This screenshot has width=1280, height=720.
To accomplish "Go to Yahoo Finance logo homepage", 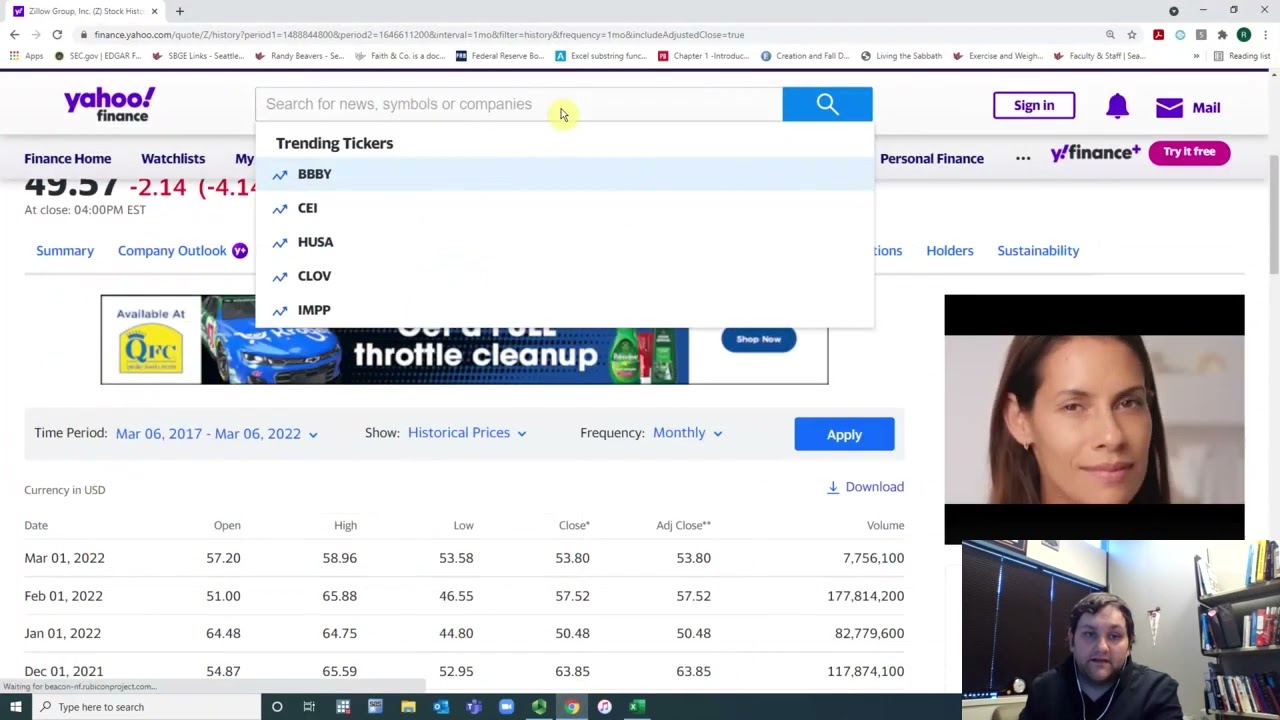I will 109,104.
